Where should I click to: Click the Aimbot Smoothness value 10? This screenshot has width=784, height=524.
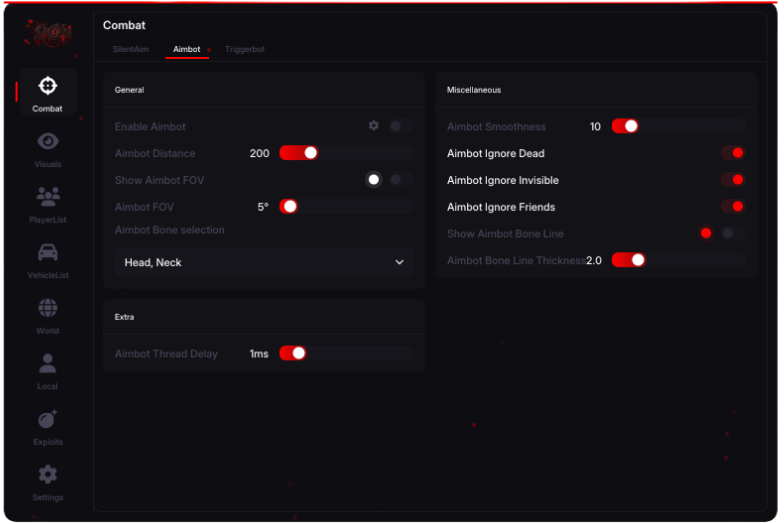[x=595, y=126]
